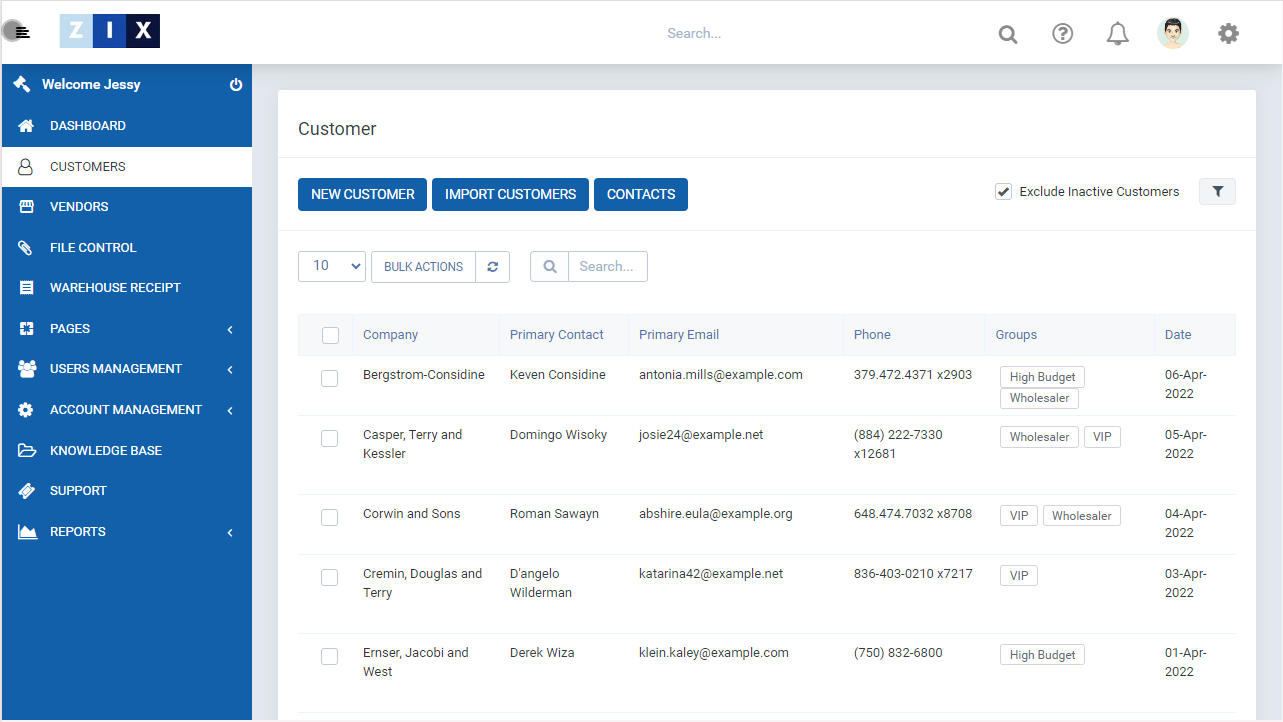1283x722 pixels.
Task: Go to Warehouse Receipt in sidebar
Action: [115, 288]
